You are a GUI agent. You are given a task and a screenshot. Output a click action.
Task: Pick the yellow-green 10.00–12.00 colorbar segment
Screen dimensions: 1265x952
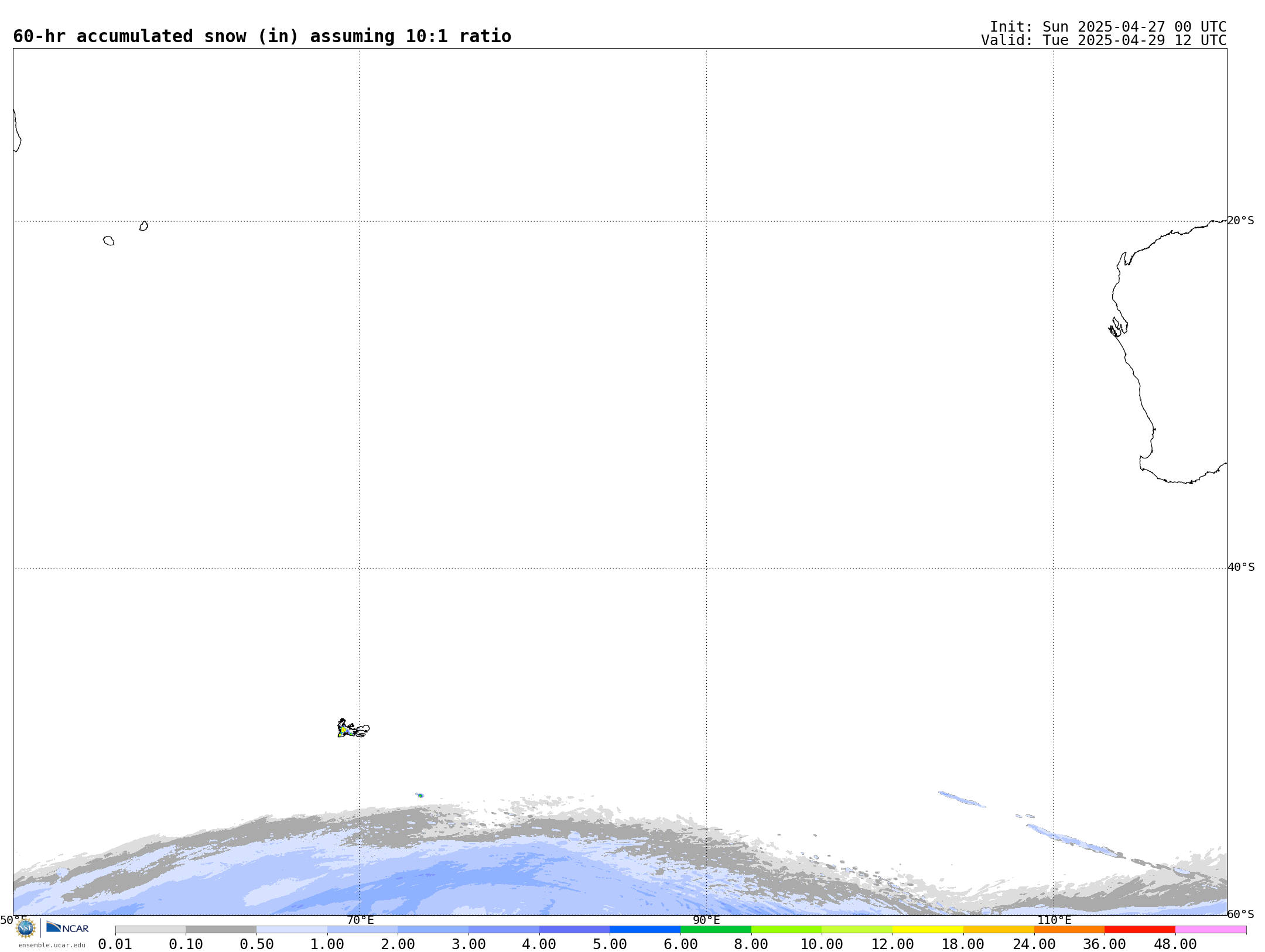[857, 930]
